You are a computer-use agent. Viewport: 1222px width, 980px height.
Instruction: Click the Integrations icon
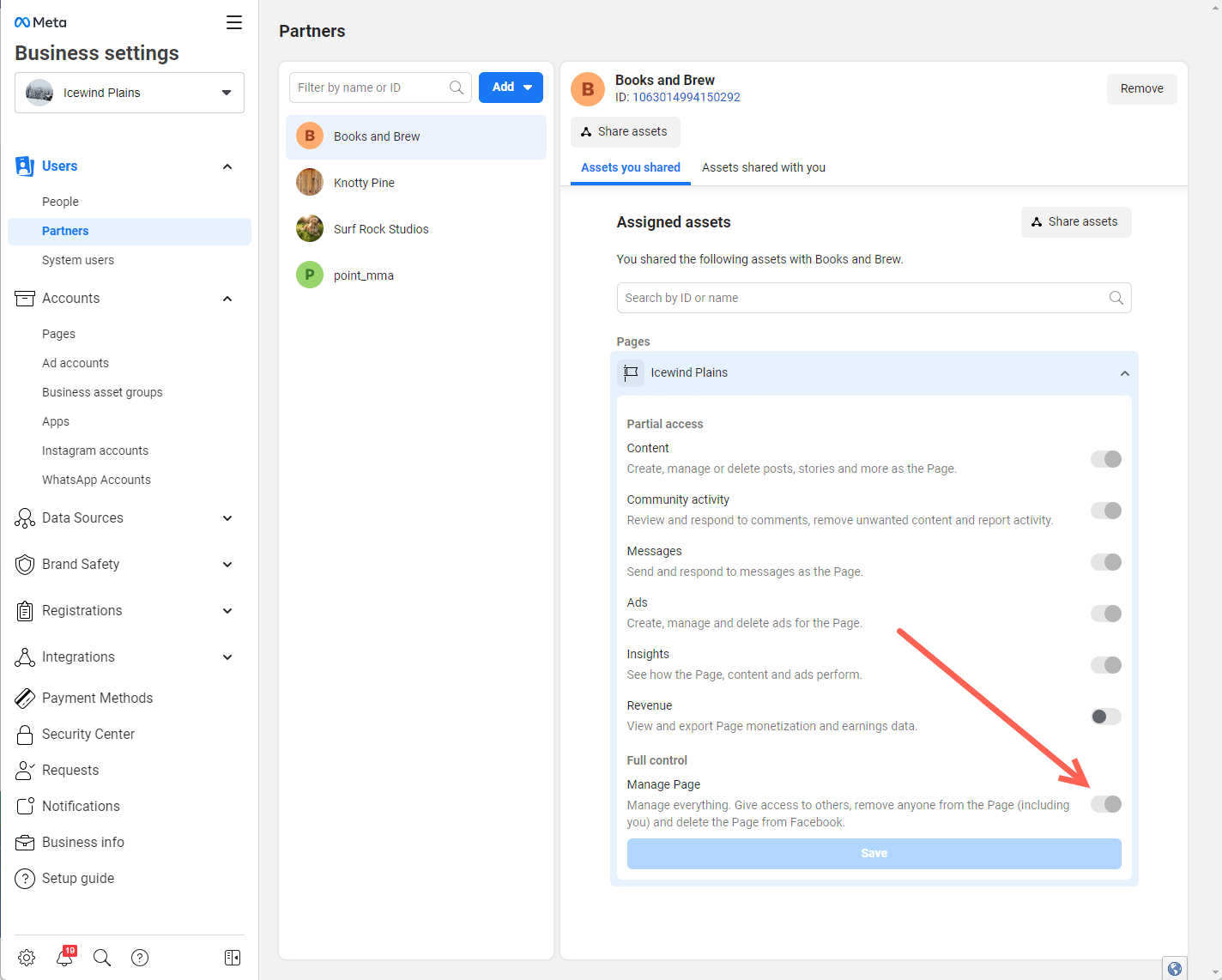click(x=25, y=657)
